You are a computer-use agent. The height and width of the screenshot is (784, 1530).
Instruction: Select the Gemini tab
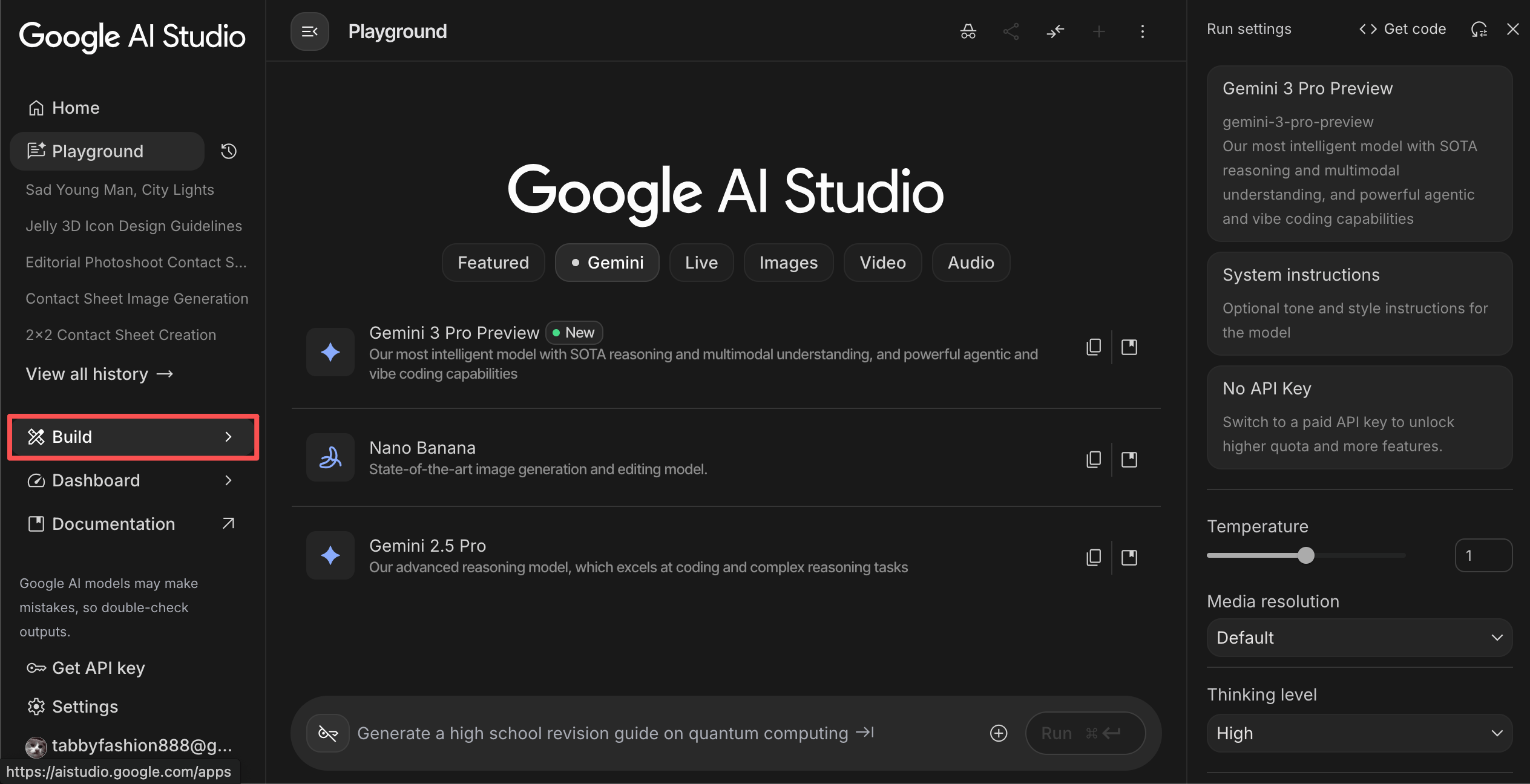[x=607, y=263]
